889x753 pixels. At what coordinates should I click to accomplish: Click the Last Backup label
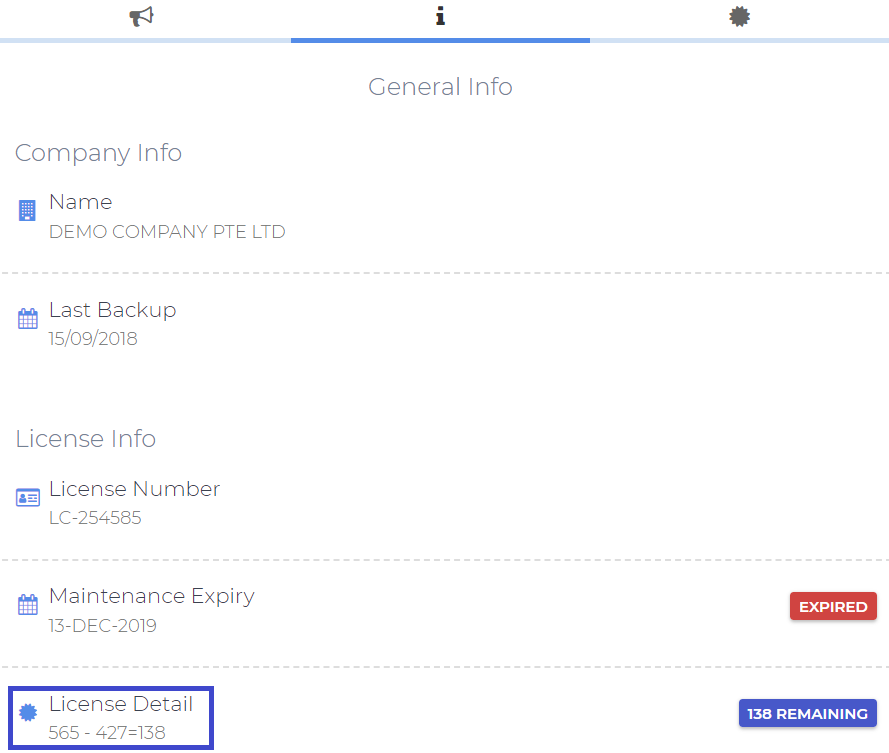tap(112, 310)
